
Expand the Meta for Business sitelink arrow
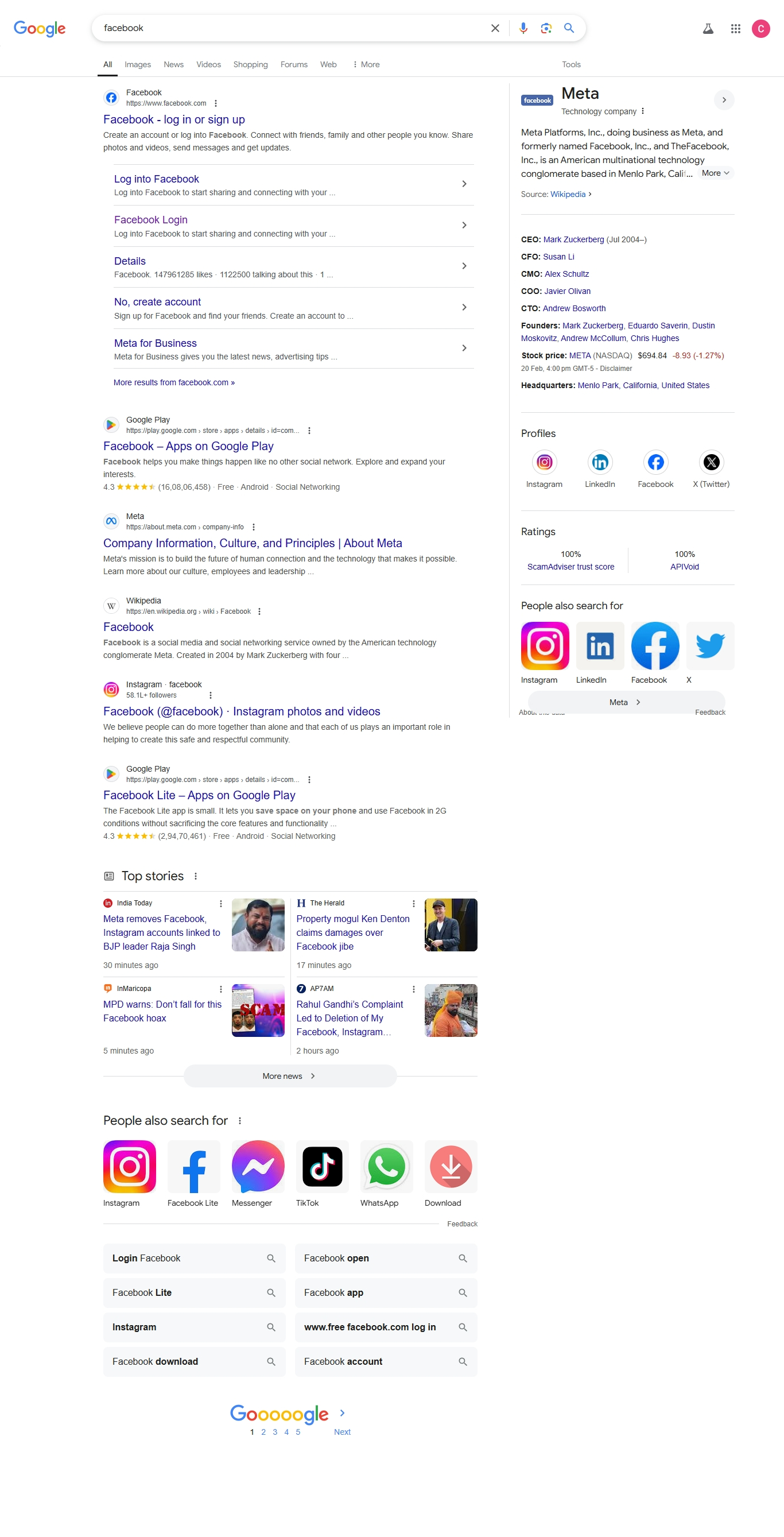[x=464, y=348]
